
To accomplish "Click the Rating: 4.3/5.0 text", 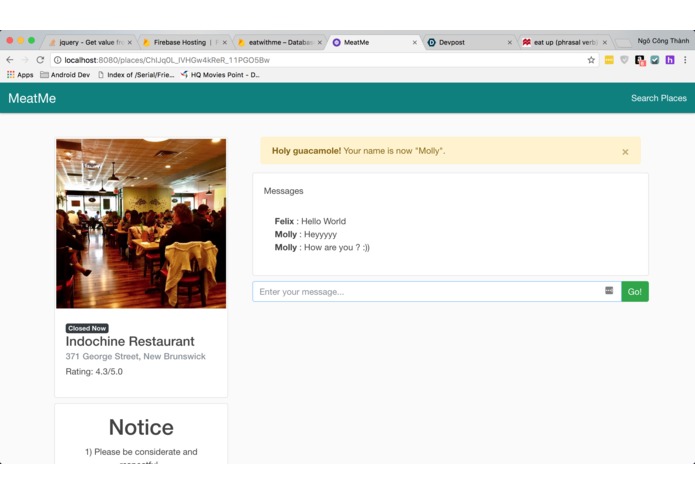I will coord(94,371).
